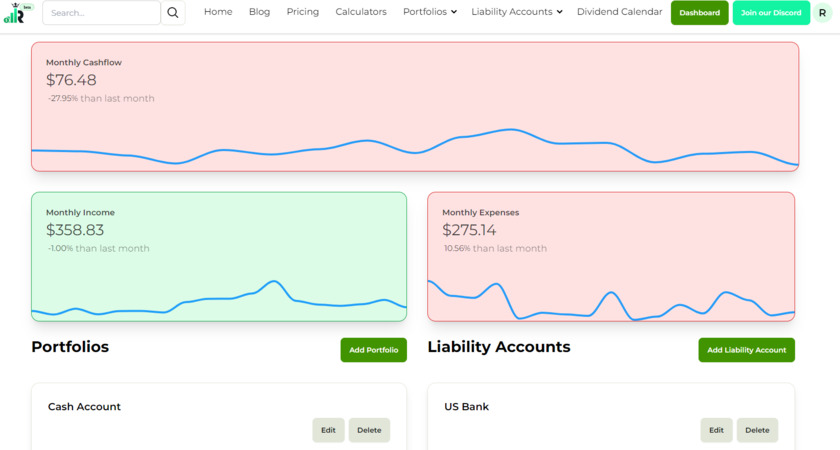Click the Monthly Cashflow chart card
840x450 pixels.
click(415, 107)
